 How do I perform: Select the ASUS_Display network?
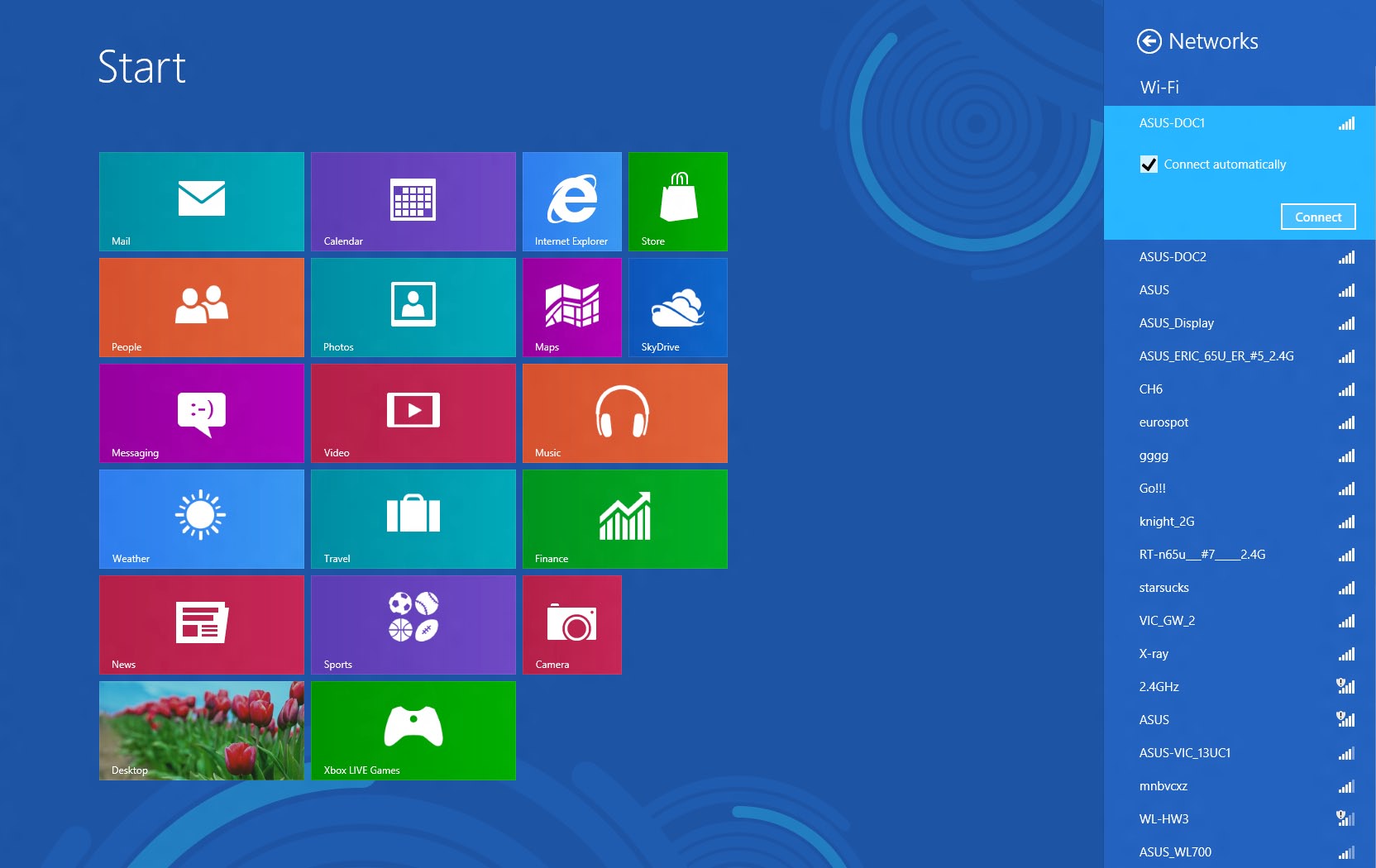pyautogui.click(x=1240, y=323)
